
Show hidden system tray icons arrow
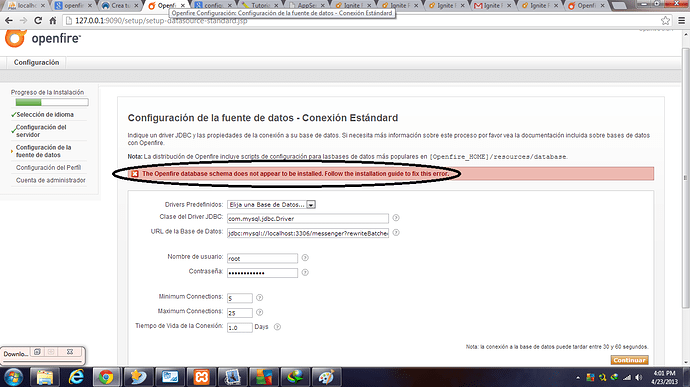(577, 377)
